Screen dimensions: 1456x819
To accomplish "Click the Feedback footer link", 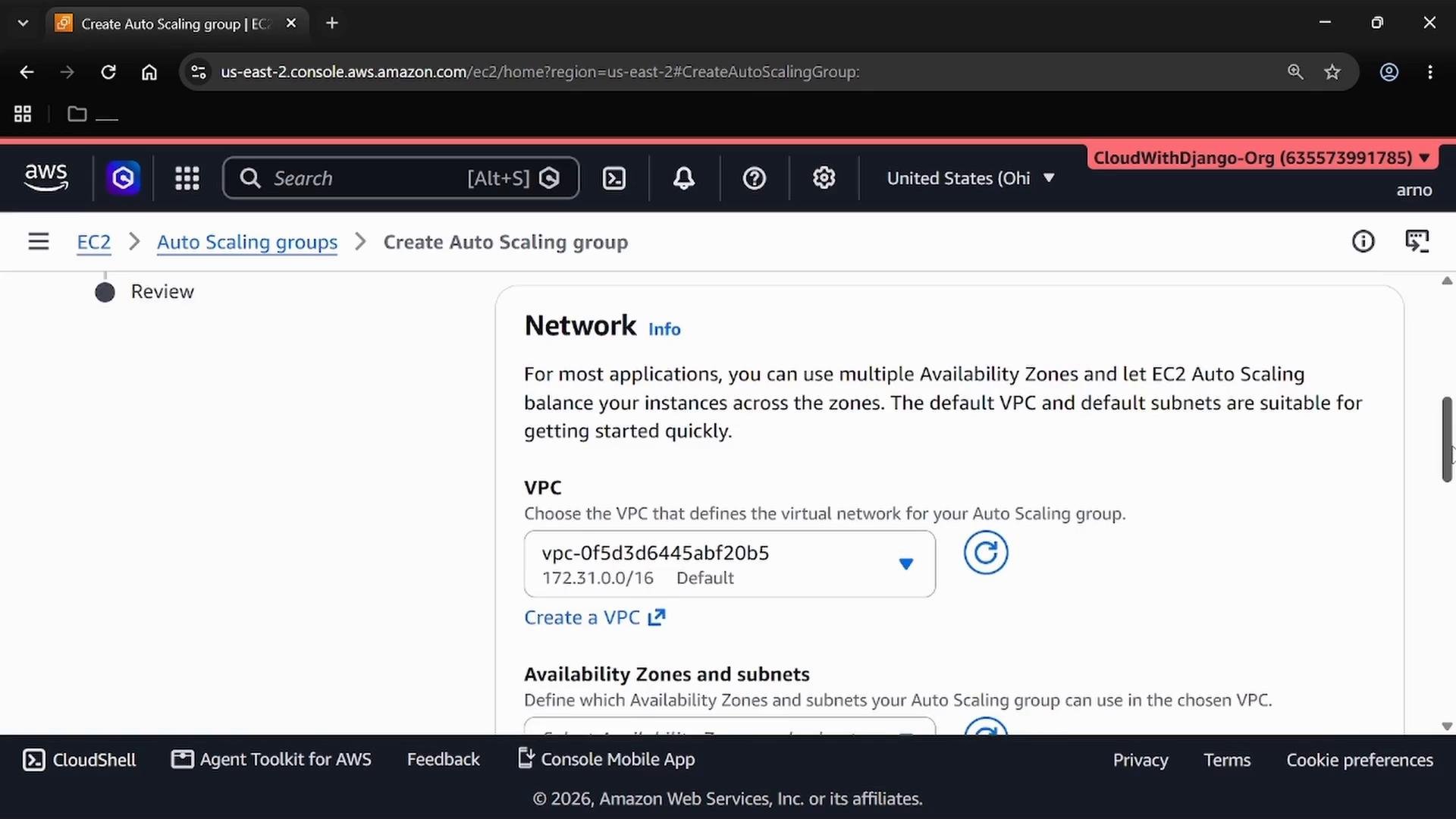I will pos(444,760).
